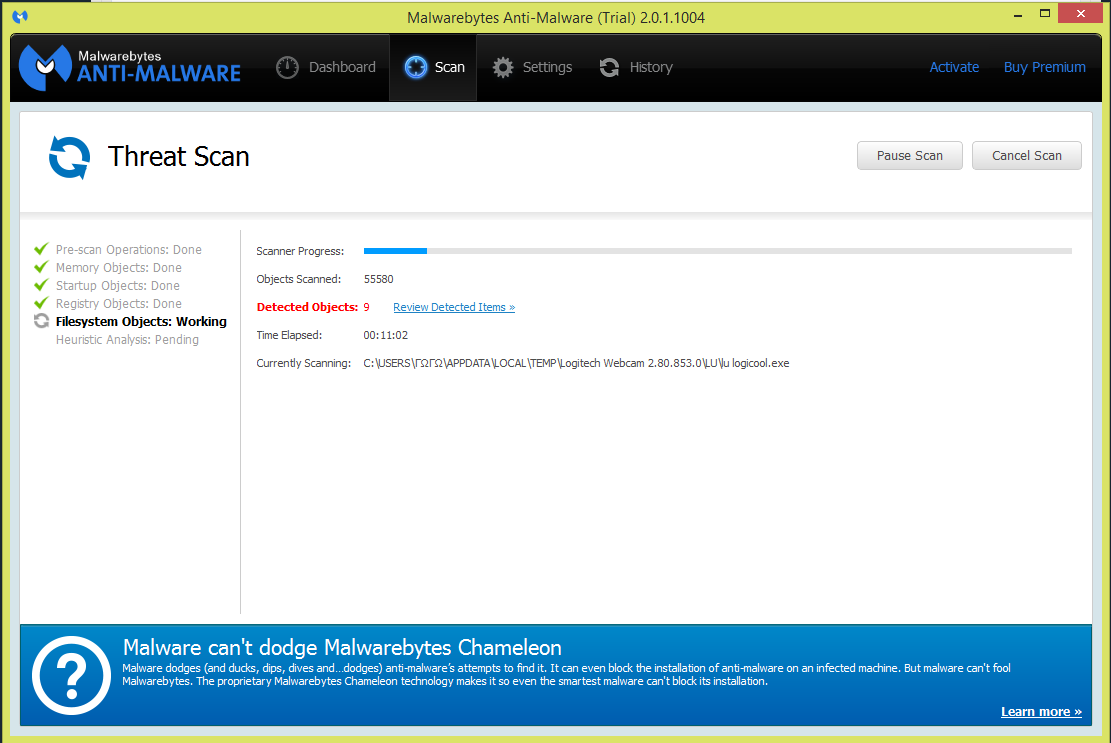Select the Threat Scan heading
1111x743 pixels.
point(179,157)
